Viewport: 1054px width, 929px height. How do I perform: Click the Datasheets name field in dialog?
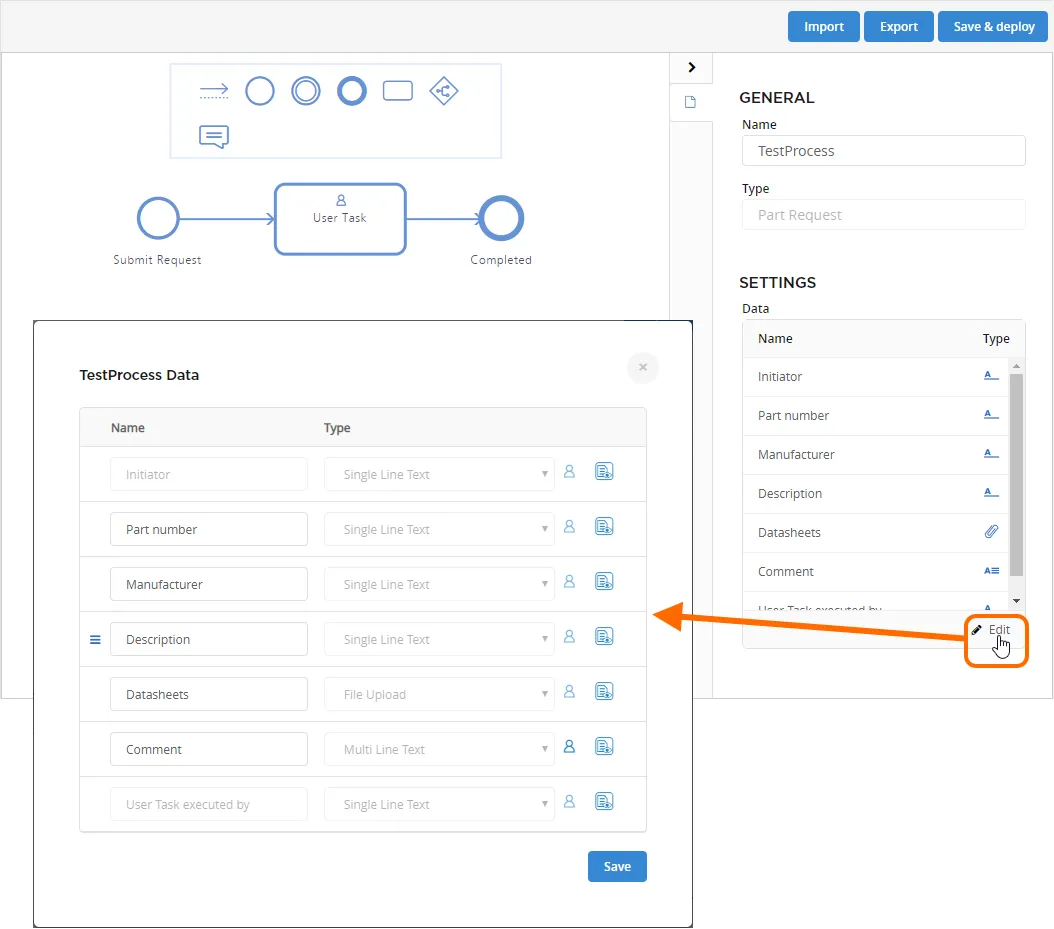pos(209,694)
